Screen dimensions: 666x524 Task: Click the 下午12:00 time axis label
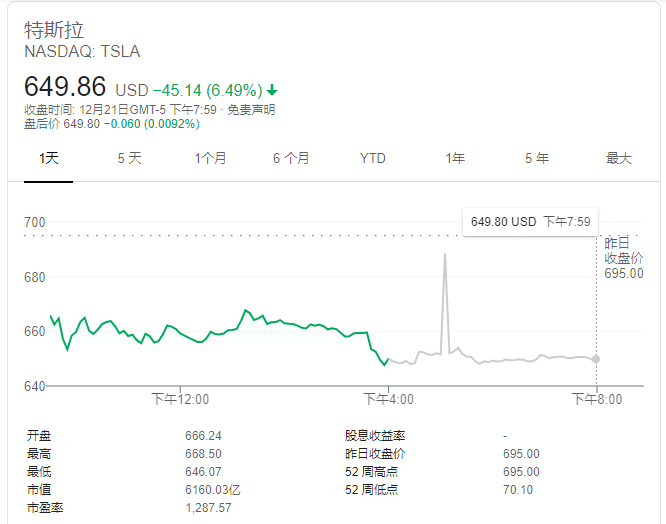tap(181, 399)
